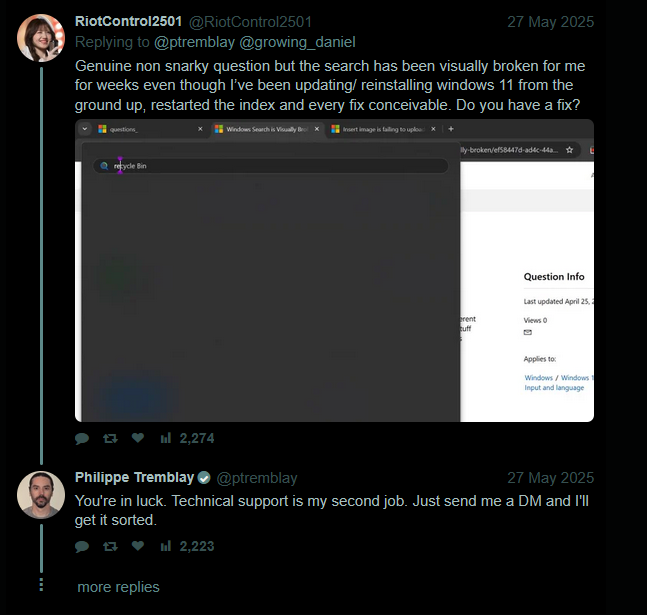The height and width of the screenshot is (615, 647).
Task: Click the @RiotControl2501 handle
Action: 250,22
